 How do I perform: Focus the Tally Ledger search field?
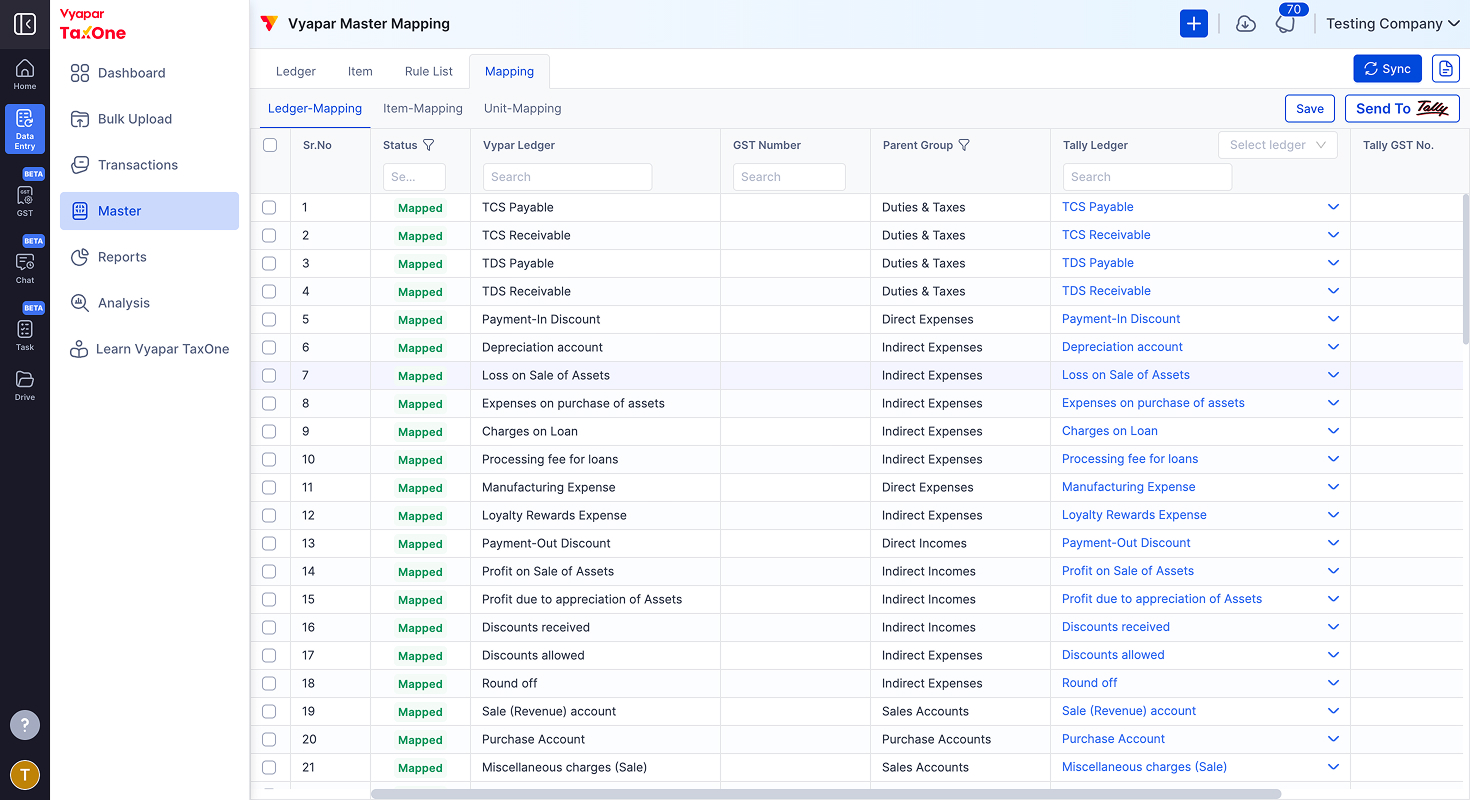(1147, 177)
